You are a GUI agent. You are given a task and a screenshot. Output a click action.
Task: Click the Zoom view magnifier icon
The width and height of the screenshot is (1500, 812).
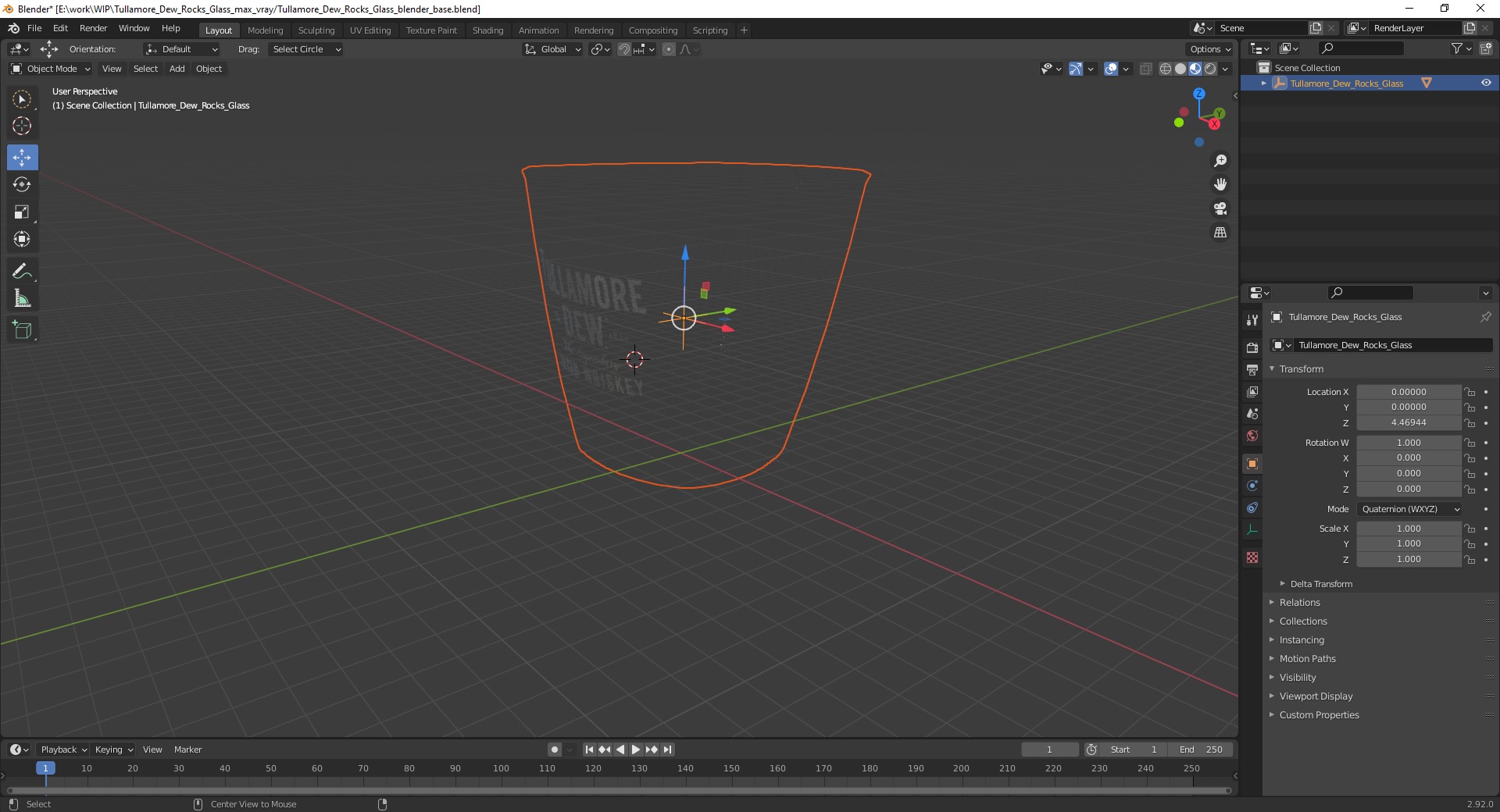coord(1220,161)
